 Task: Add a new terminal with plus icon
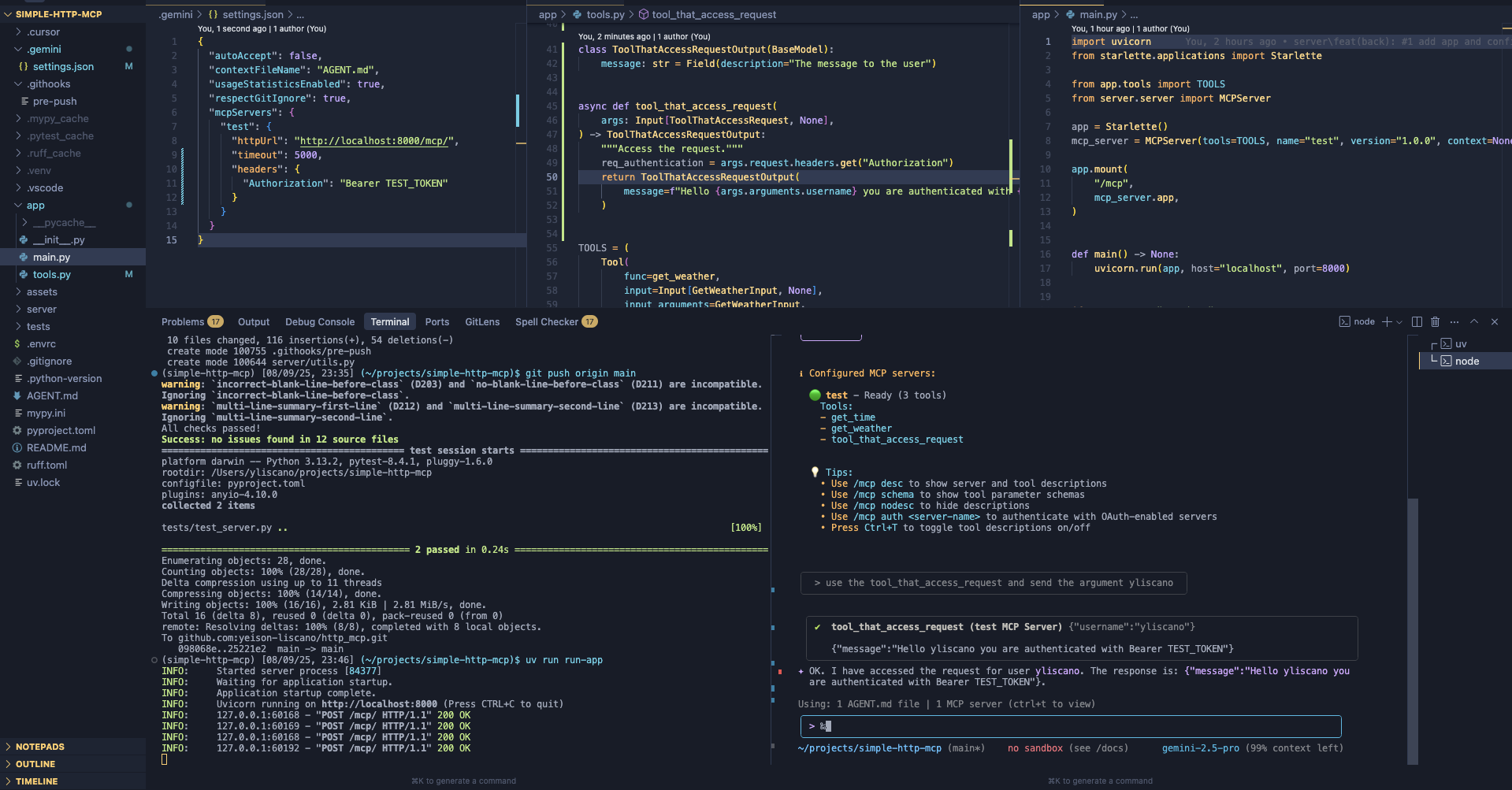[x=1387, y=321]
